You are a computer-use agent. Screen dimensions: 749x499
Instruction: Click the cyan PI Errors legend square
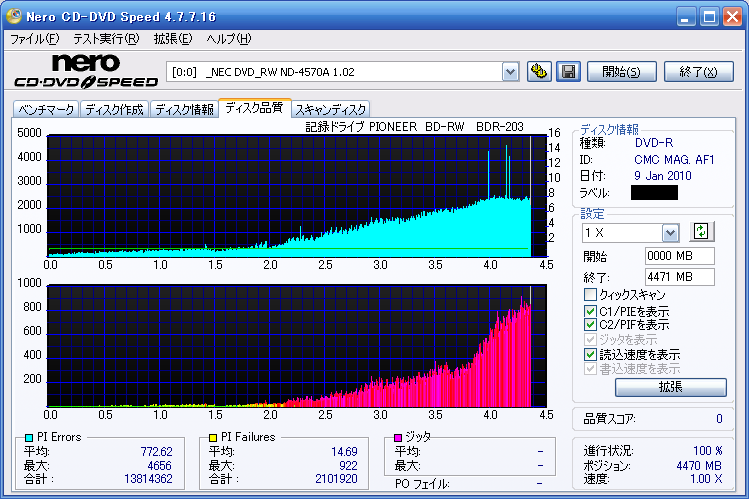pos(29,437)
